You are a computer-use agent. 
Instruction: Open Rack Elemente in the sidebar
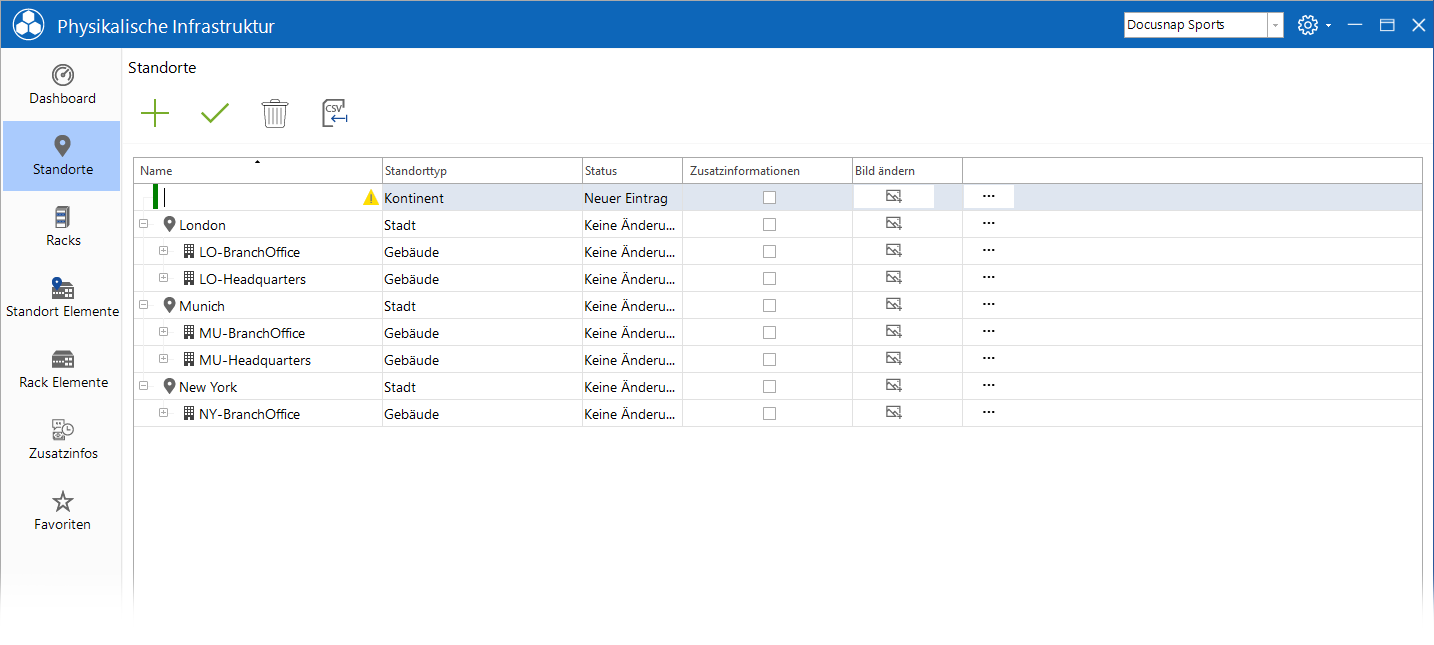click(62, 368)
